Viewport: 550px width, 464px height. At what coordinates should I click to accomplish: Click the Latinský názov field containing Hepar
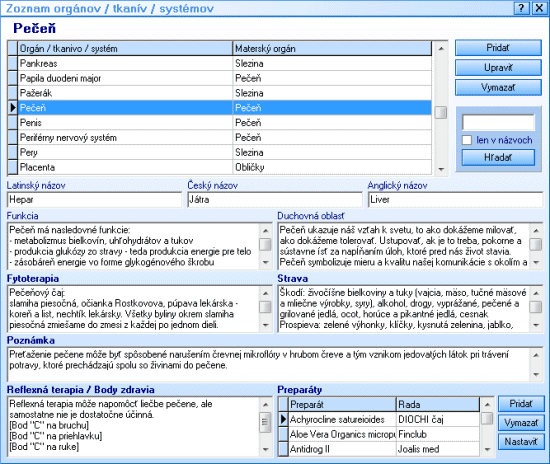(x=94, y=200)
